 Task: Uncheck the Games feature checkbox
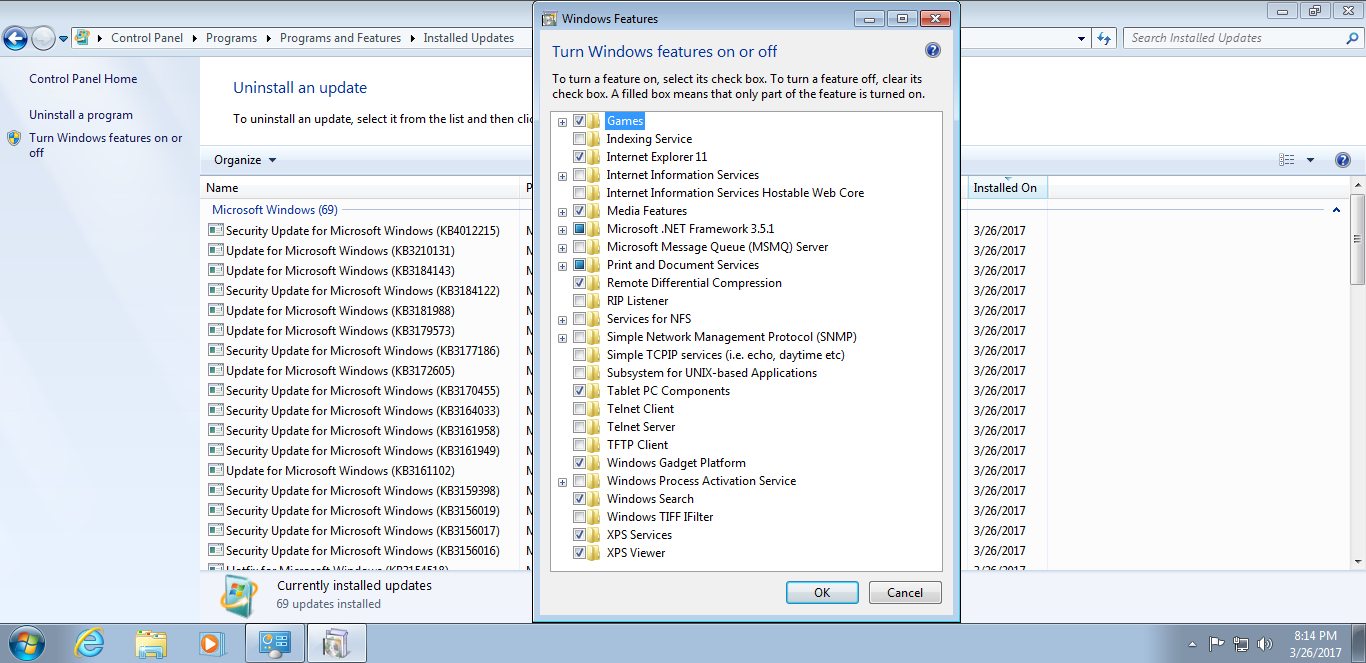click(579, 121)
